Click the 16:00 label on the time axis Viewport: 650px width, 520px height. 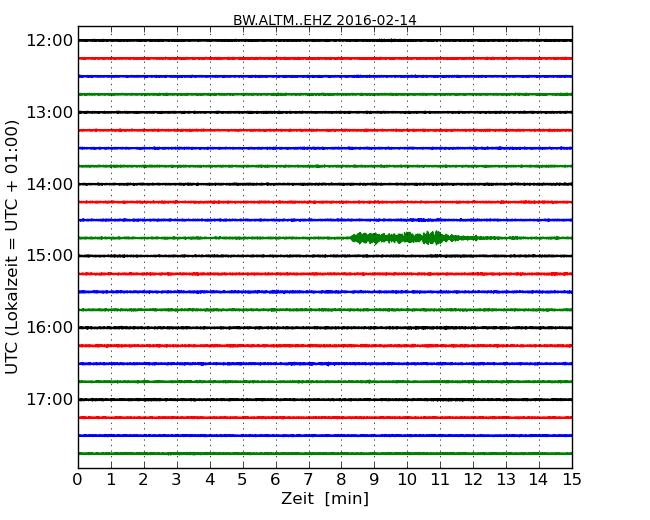(x=49, y=328)
